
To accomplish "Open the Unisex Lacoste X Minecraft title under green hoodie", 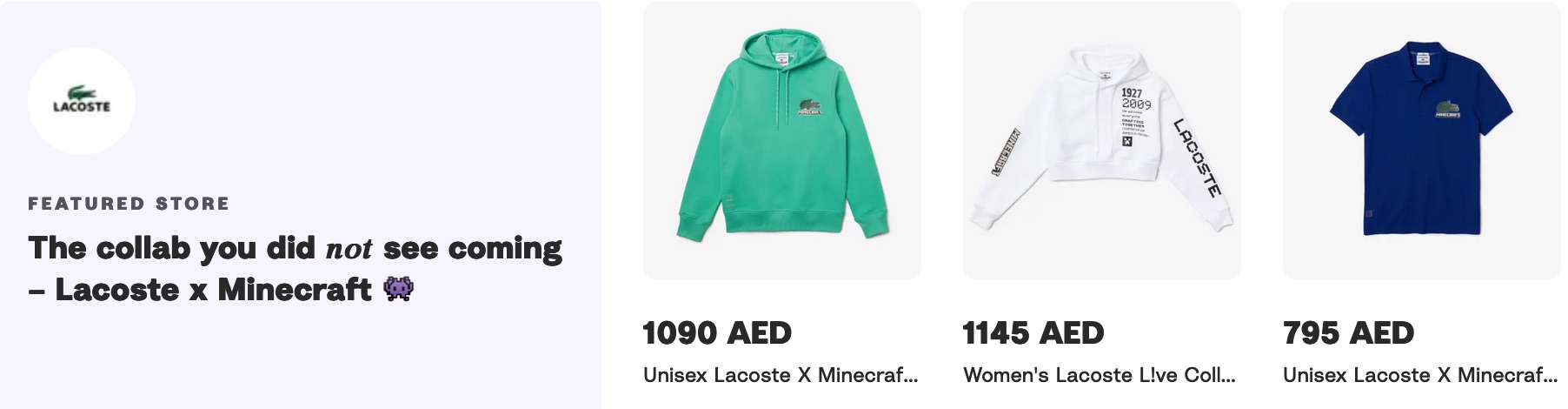I will click(x=781, y=375).
